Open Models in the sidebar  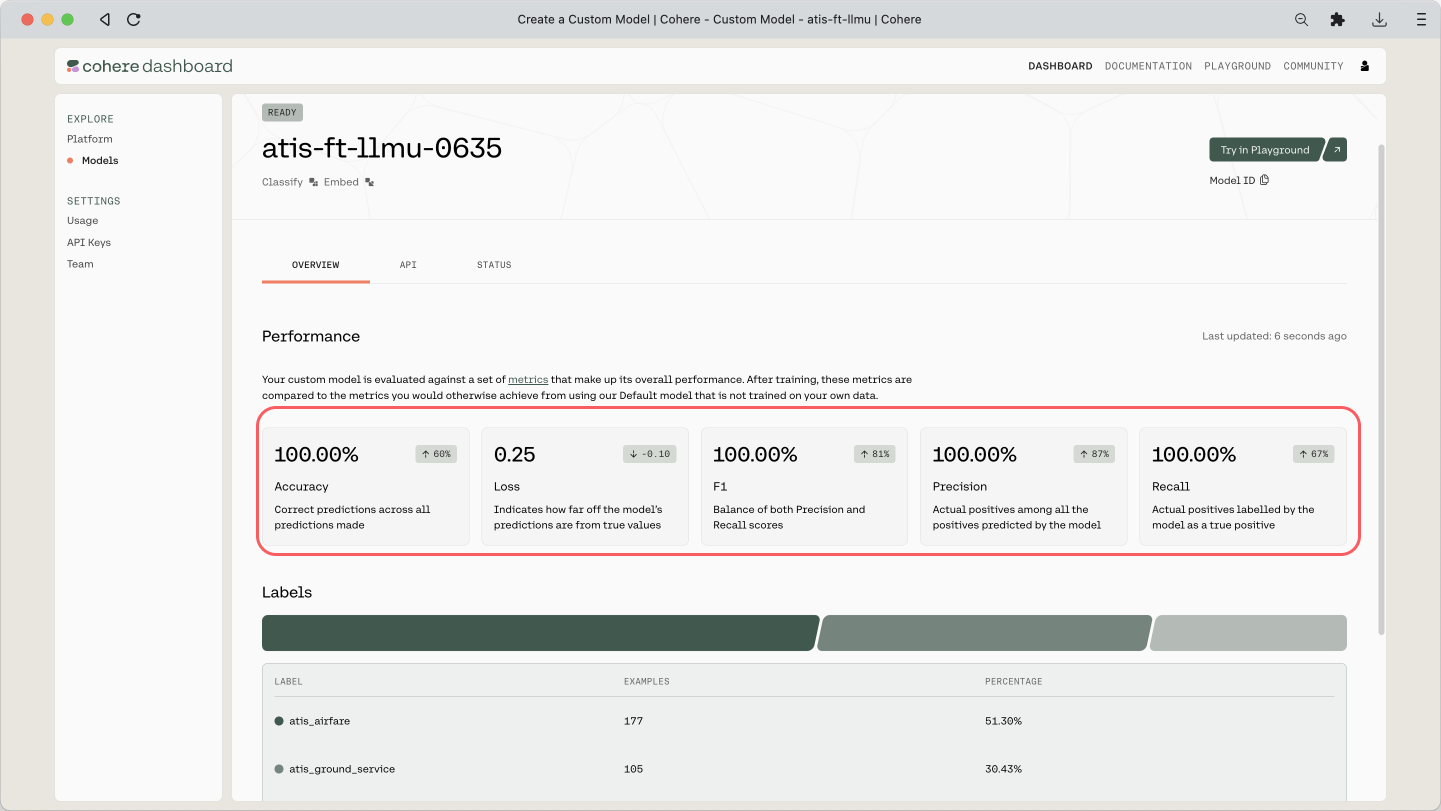(100, 160)
